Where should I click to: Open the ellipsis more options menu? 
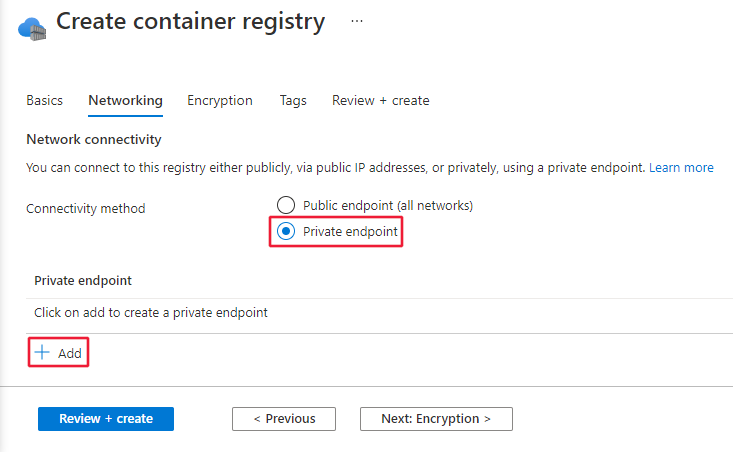pyautogui.click(x=357, y=21)
